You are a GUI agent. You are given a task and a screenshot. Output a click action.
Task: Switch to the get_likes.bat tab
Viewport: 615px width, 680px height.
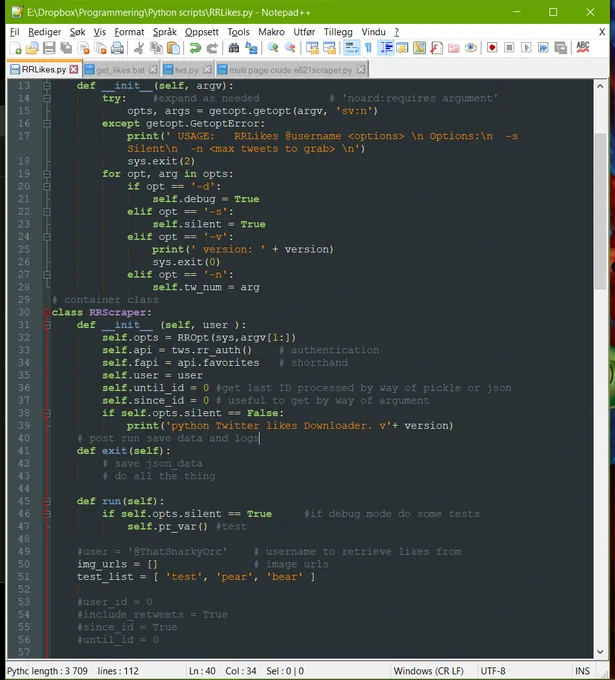point(120,70)
